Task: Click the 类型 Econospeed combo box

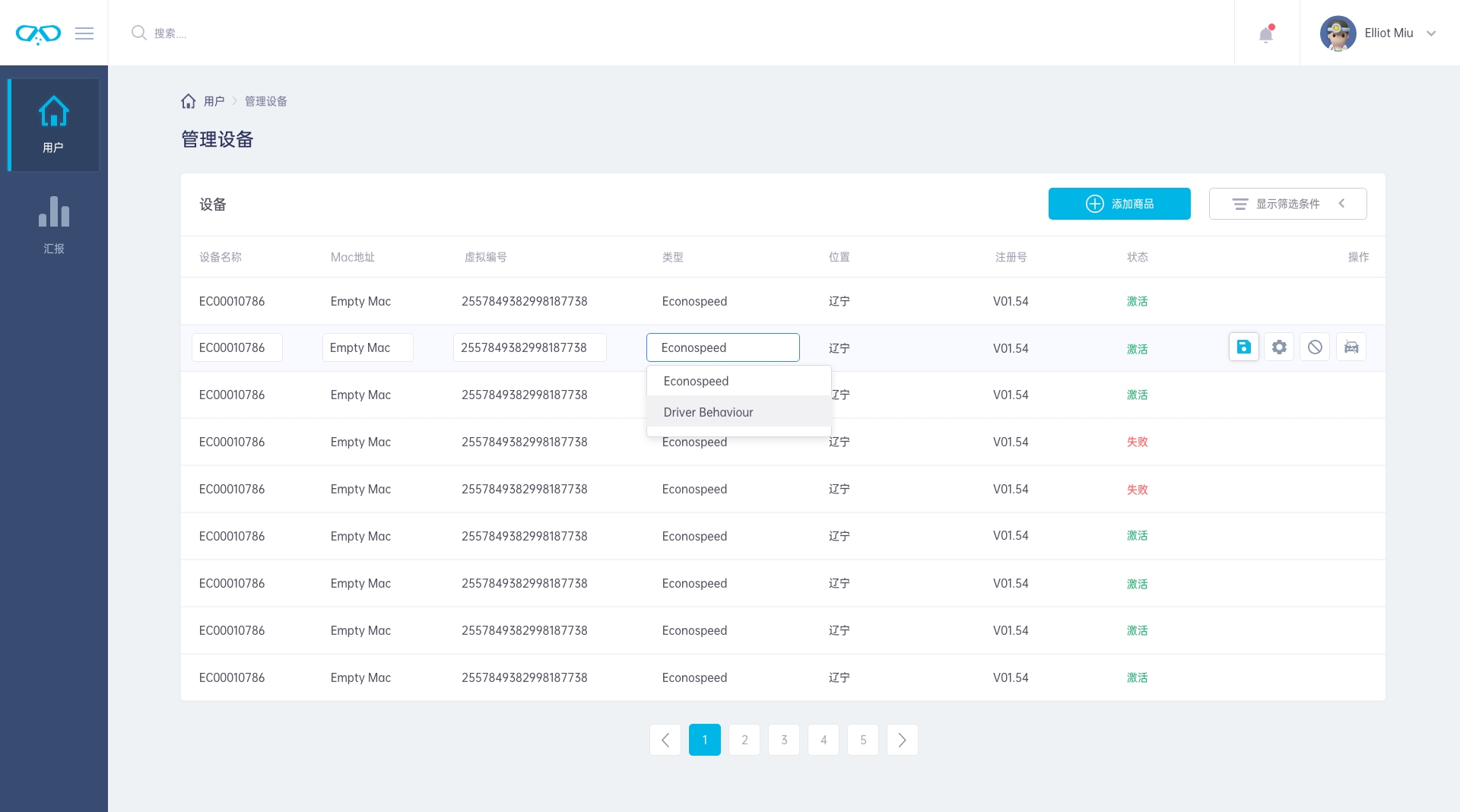Action: tap(722, 347)
